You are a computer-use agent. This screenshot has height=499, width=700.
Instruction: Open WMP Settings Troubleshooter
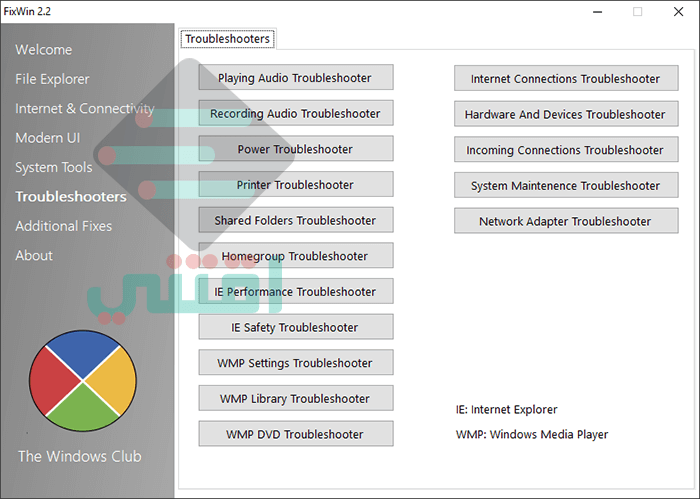pos(296,362)
